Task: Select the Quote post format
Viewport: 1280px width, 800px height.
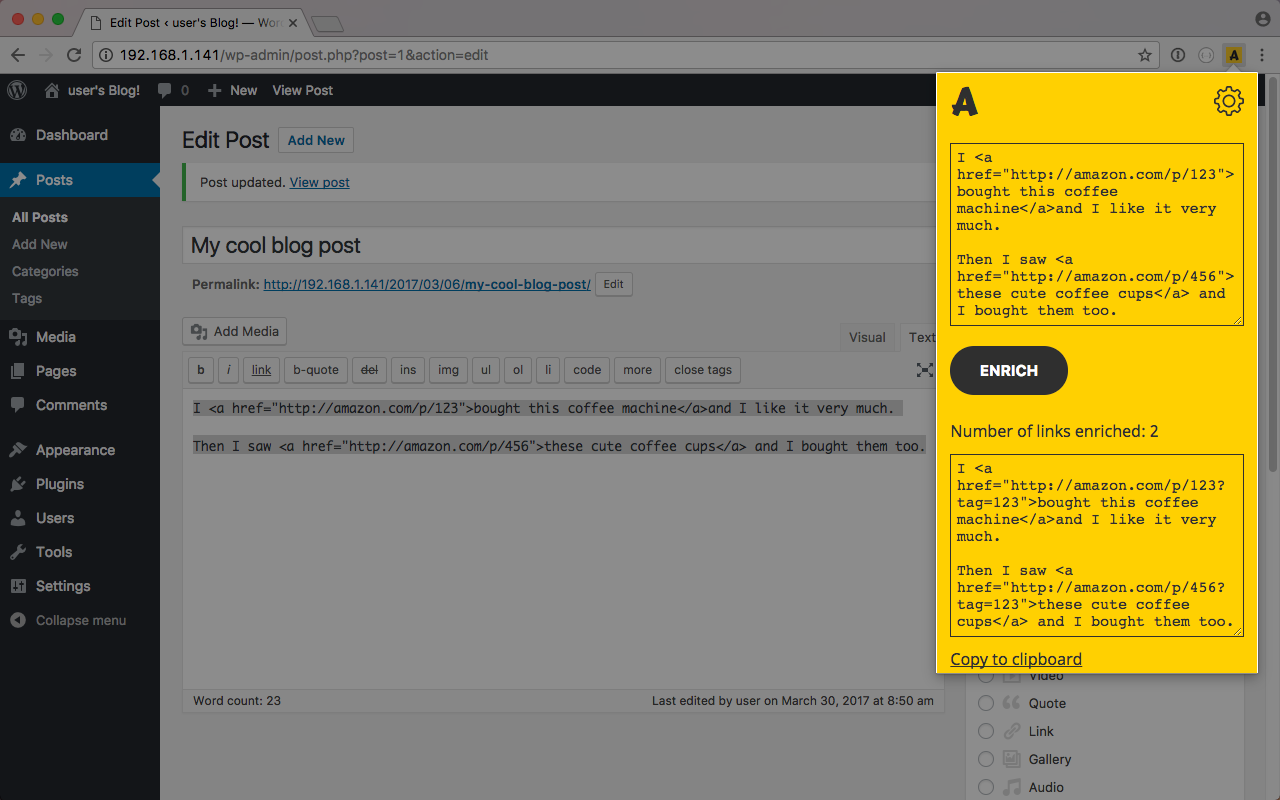Action: (986, 703)
